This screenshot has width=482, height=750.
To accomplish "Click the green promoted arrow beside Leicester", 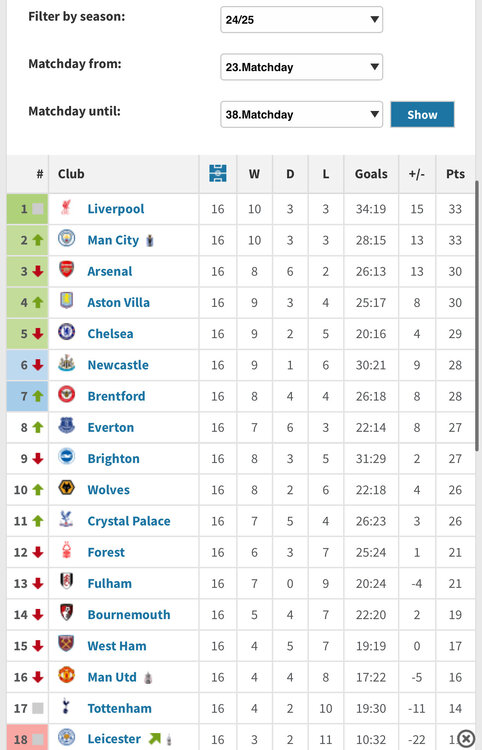I will click(x=154, y=739).
